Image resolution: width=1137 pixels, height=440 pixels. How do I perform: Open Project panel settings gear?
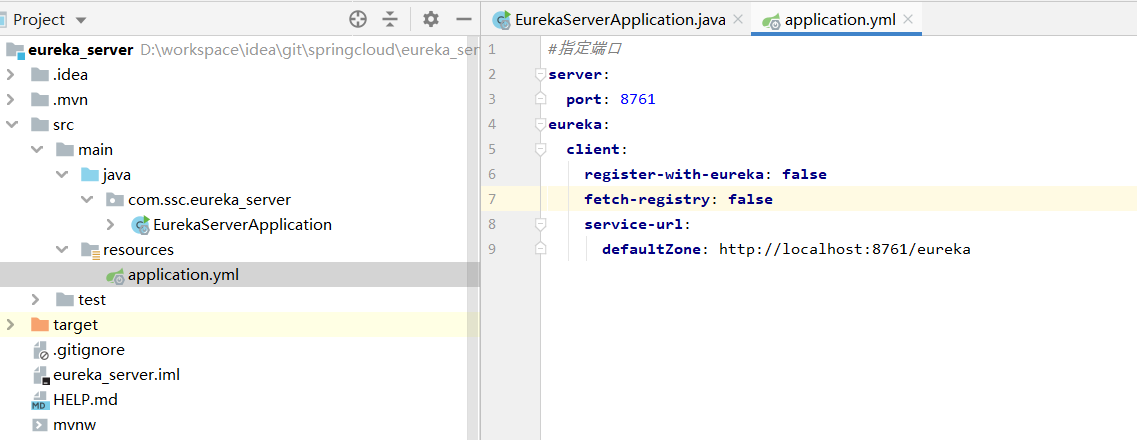click(x=431, y=20)
